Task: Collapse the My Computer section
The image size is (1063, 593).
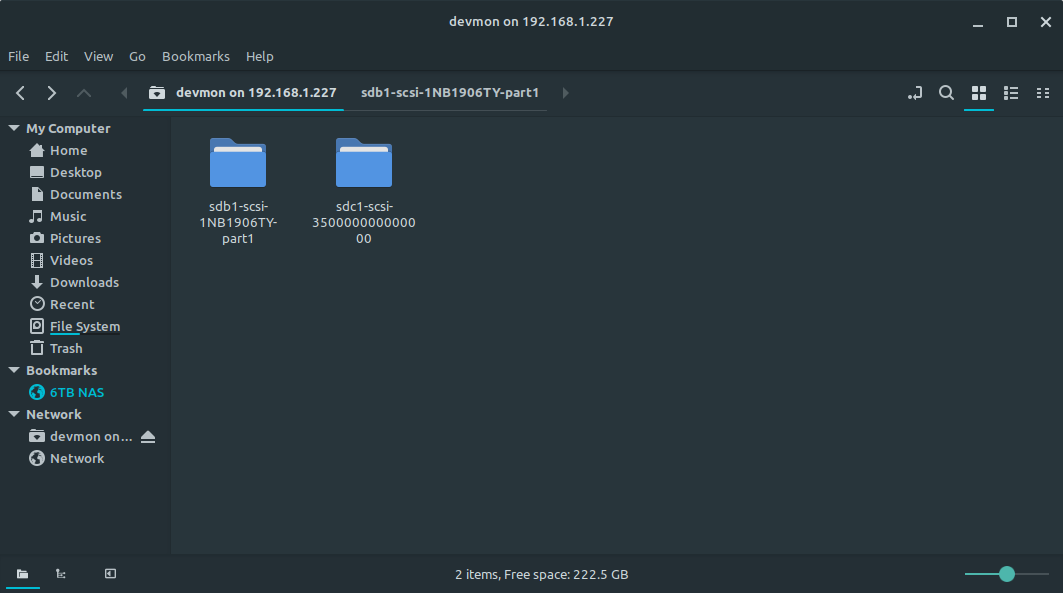Action: [14, 129]
